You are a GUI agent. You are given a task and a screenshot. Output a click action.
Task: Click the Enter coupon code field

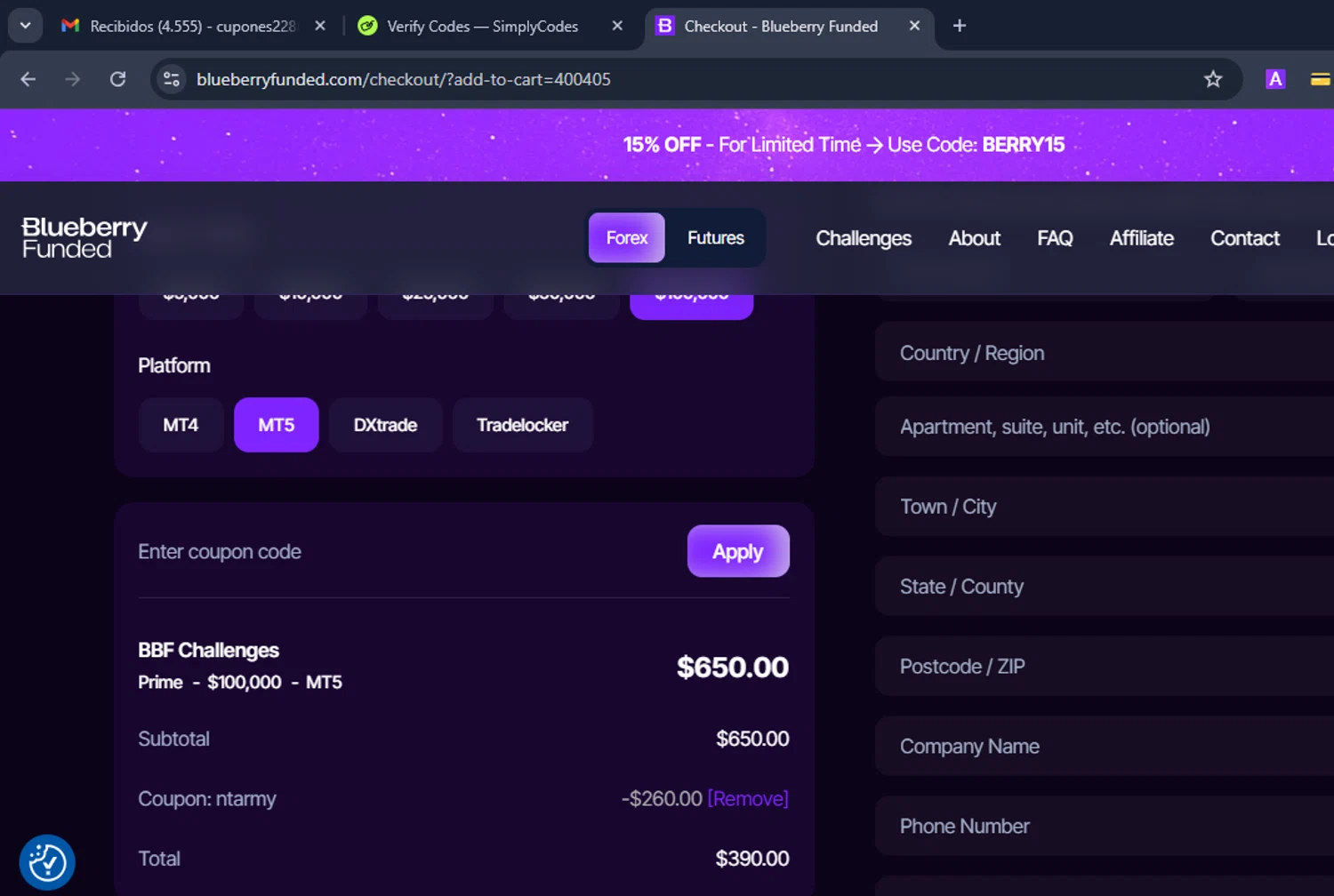pyautogui.click(x=405, y=552)
